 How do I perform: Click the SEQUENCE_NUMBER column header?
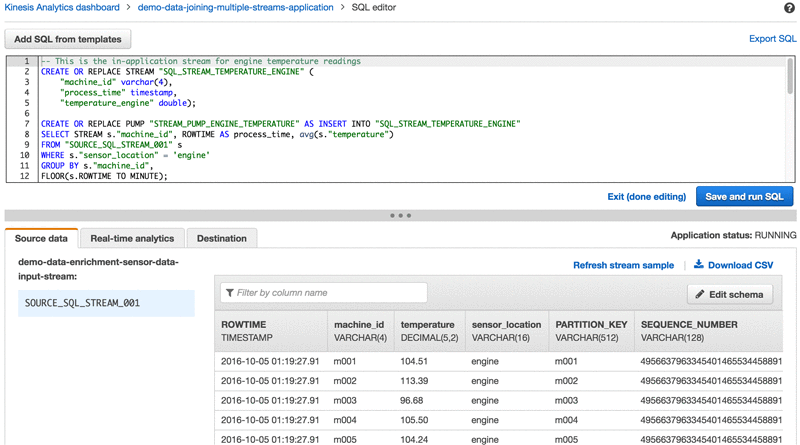pos(689,325)
